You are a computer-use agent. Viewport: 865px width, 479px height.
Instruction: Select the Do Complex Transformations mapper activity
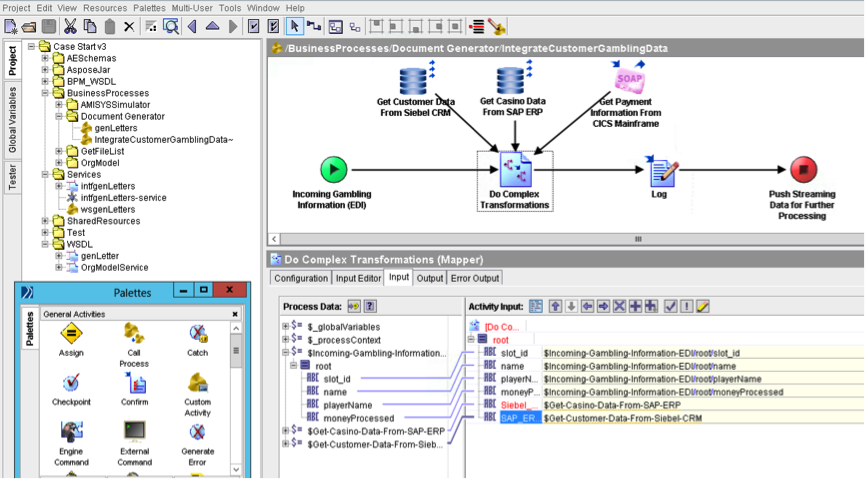point(515,171)
